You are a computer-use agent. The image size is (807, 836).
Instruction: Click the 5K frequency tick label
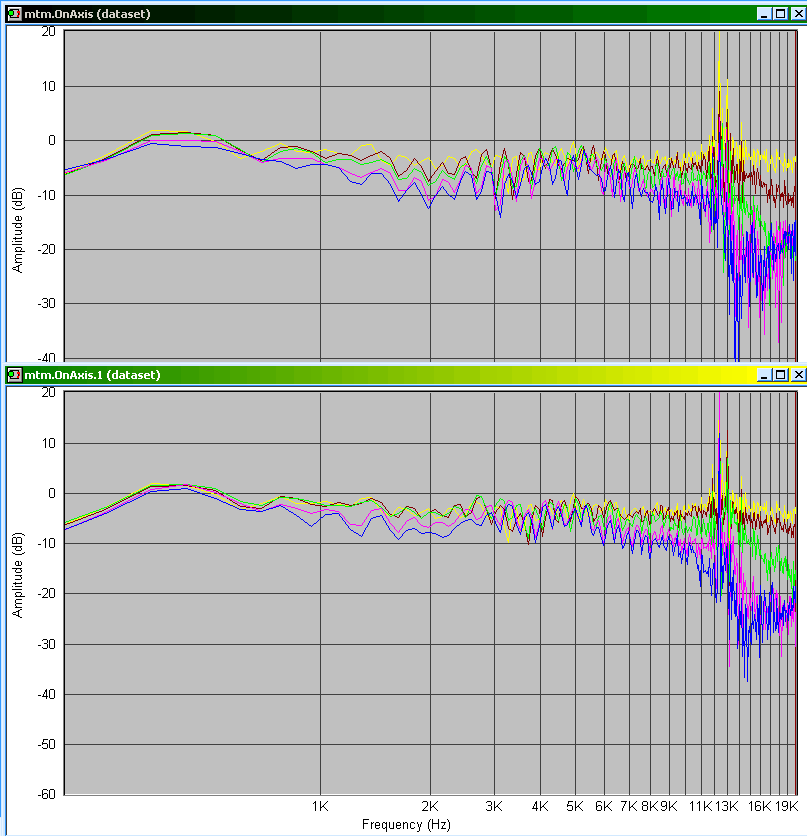click(575, 806)
